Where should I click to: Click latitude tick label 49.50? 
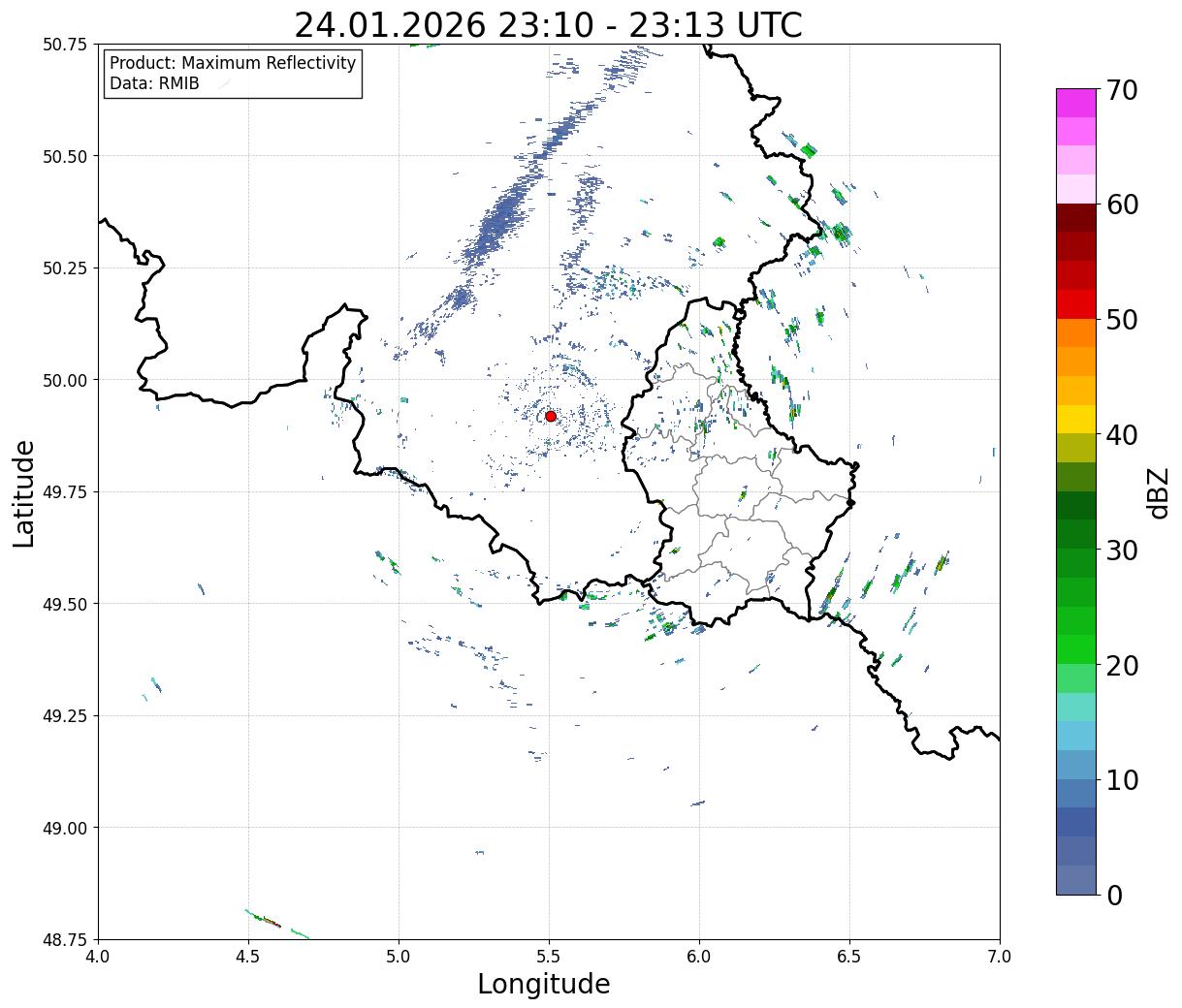[65, 604]
